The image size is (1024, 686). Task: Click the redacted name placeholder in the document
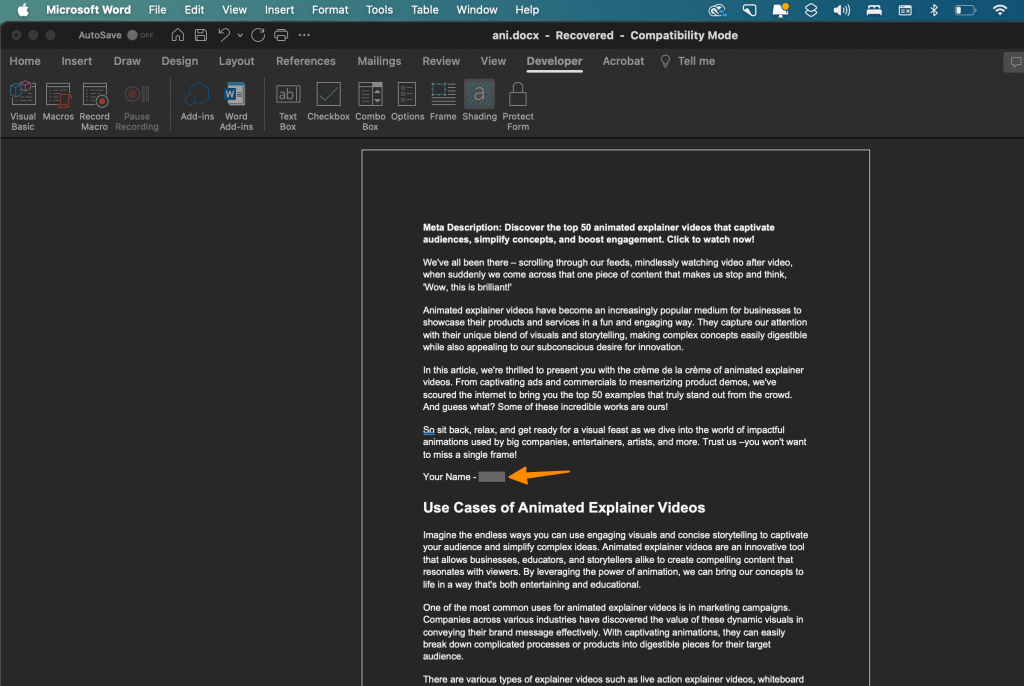491,477
